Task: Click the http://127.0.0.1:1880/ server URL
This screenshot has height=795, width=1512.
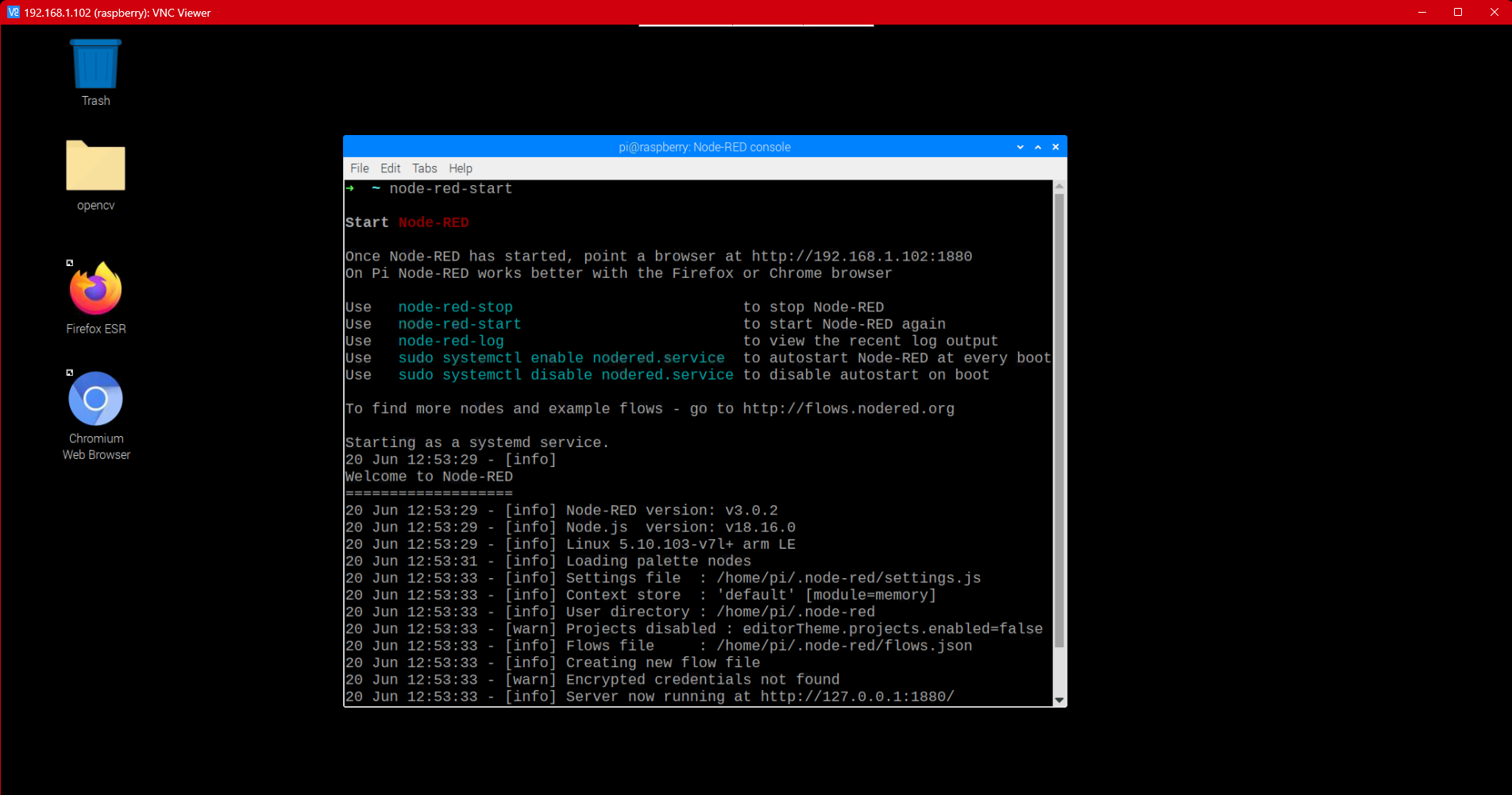Action: click(x=857, y=697)
